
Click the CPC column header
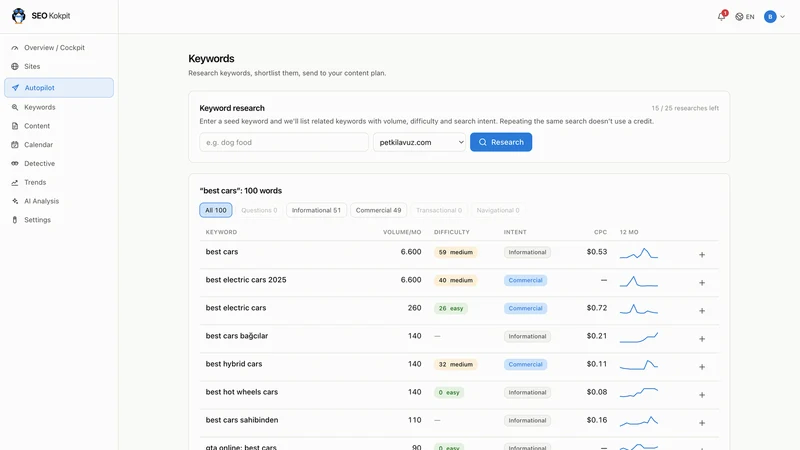tap(601, 232)
